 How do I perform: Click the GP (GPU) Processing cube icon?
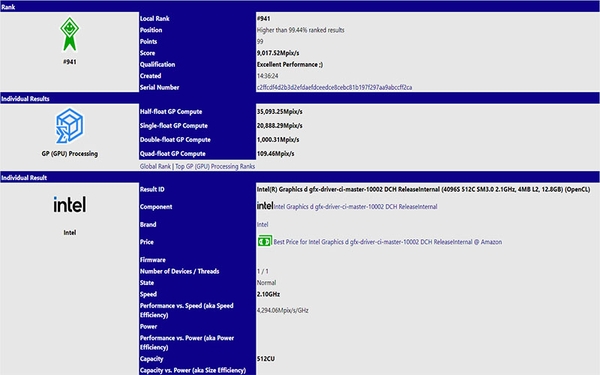tap(69, 126)
